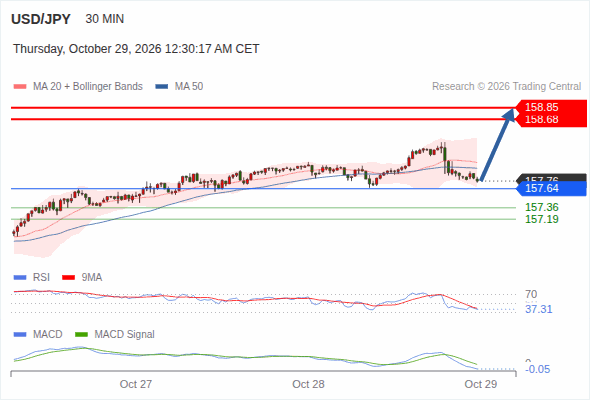
Task: Click the Oct 27 date axis label
Action: pyautogui.click(x=136, y=384)
